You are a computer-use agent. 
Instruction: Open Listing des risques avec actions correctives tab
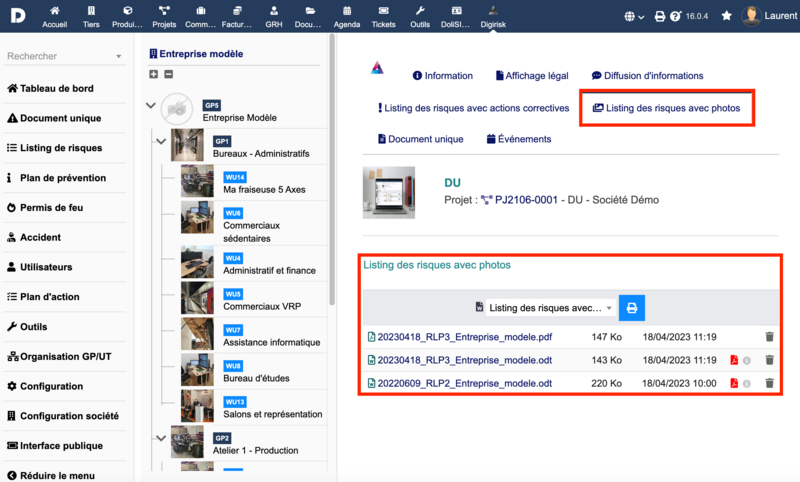[473, 108]
